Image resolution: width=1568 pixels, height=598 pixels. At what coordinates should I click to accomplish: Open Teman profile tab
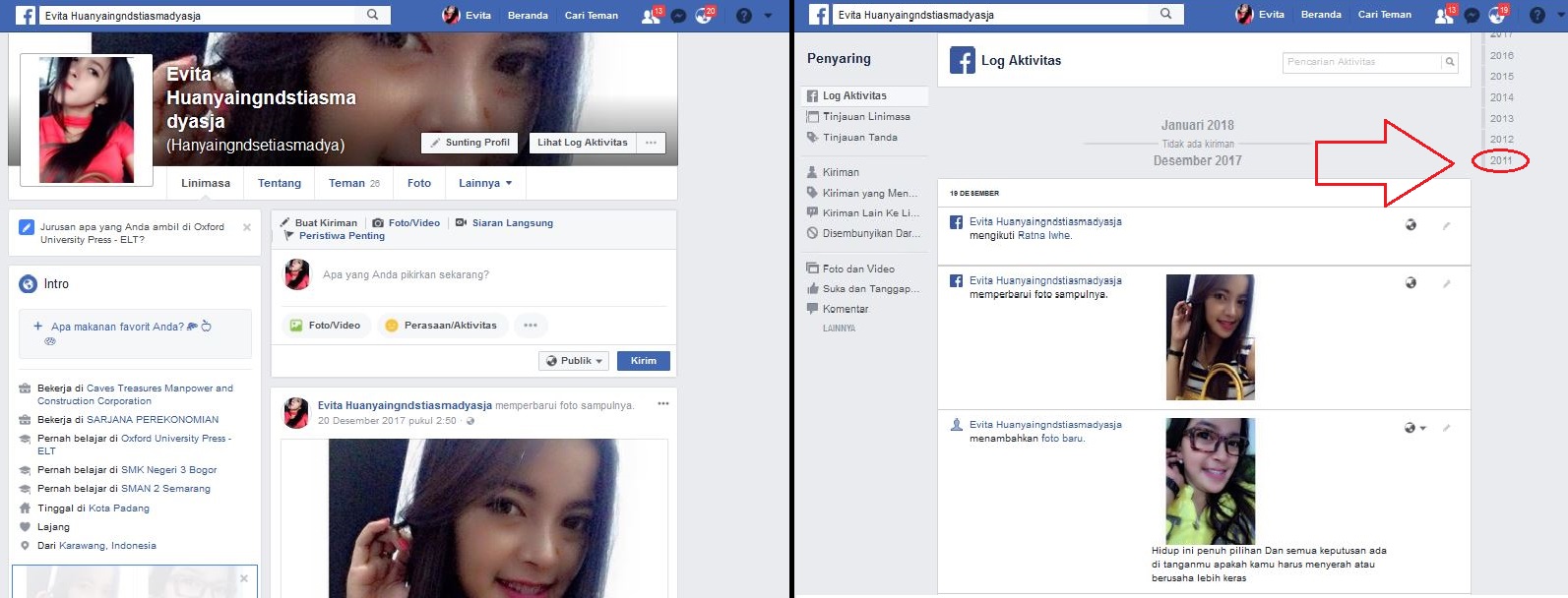[354, 183]
